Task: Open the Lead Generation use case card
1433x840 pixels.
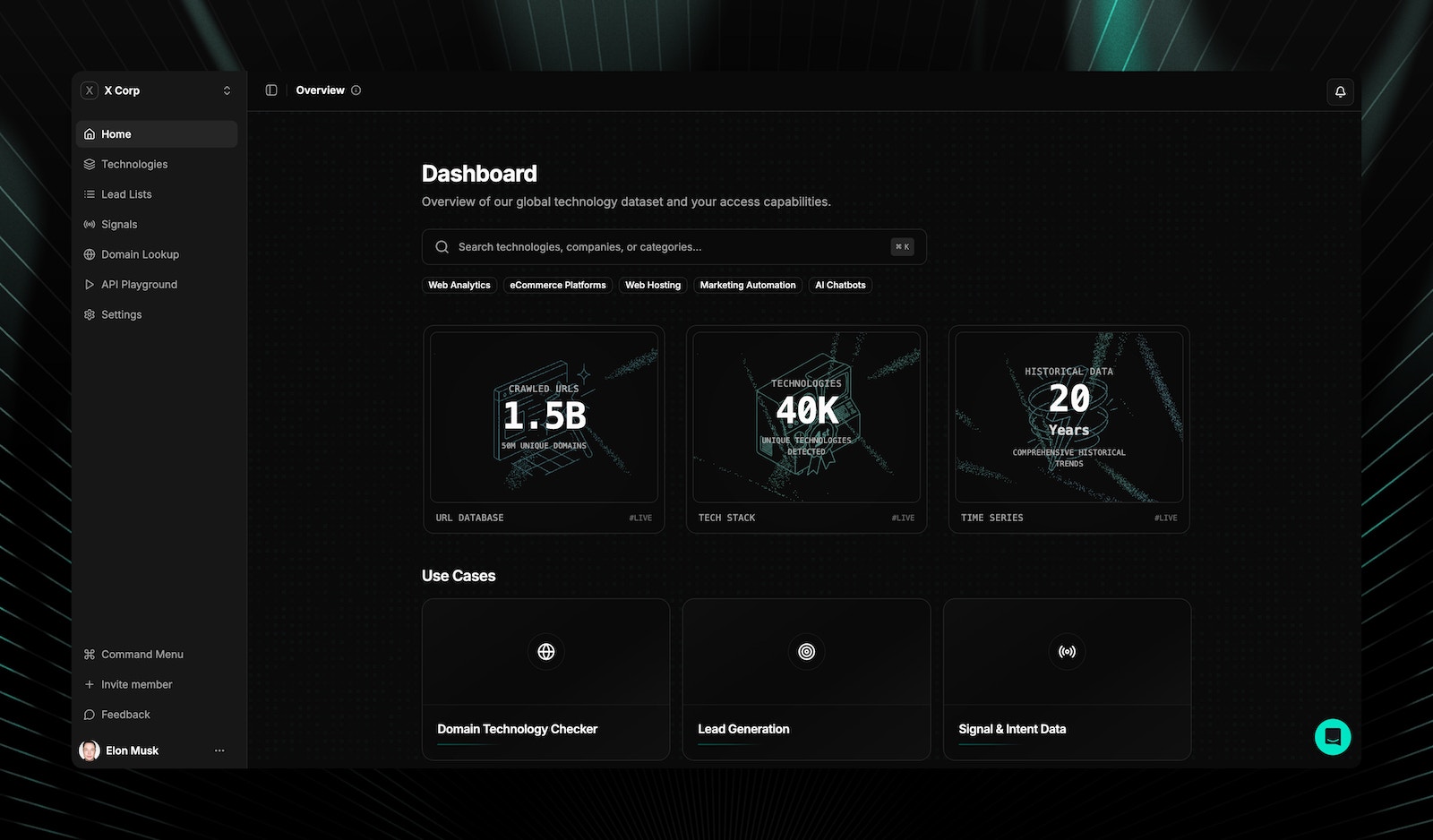Action: pyautogui.click(x=805, y=681)
